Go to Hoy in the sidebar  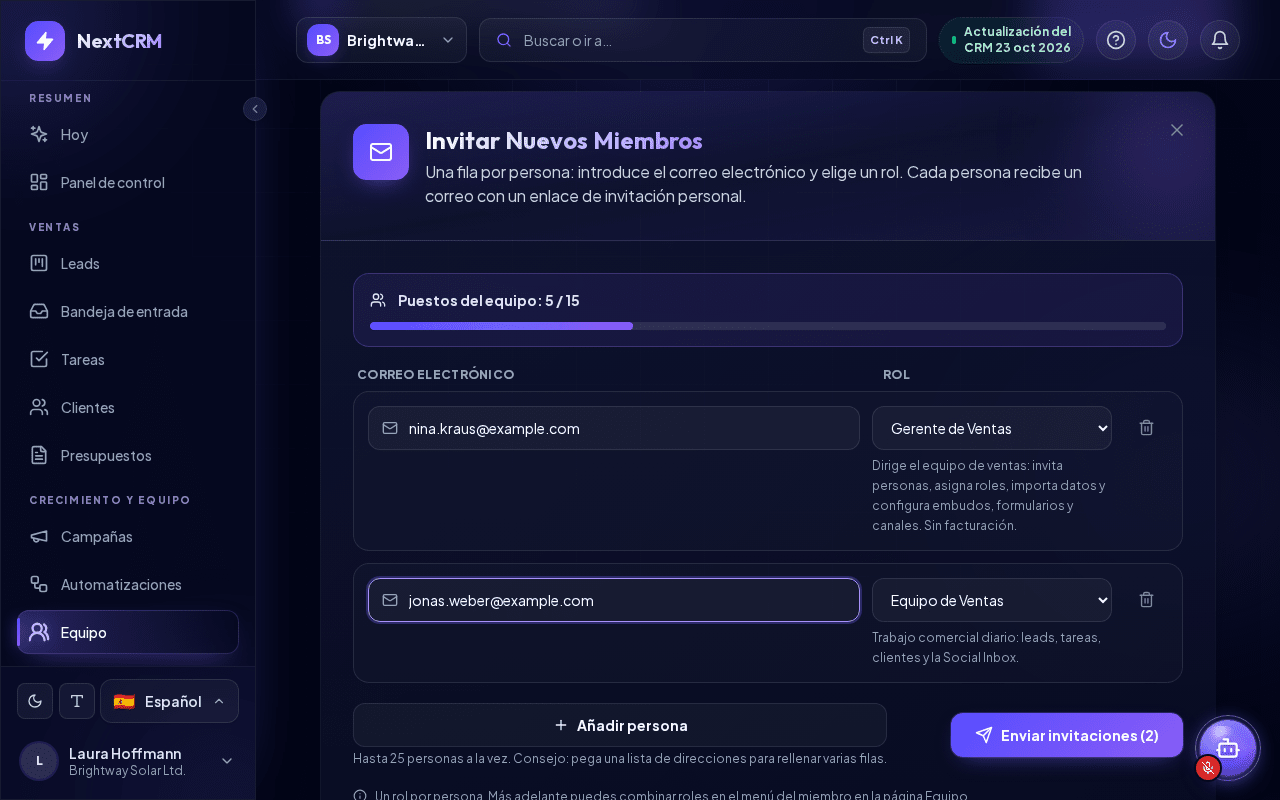coord(128,134)
